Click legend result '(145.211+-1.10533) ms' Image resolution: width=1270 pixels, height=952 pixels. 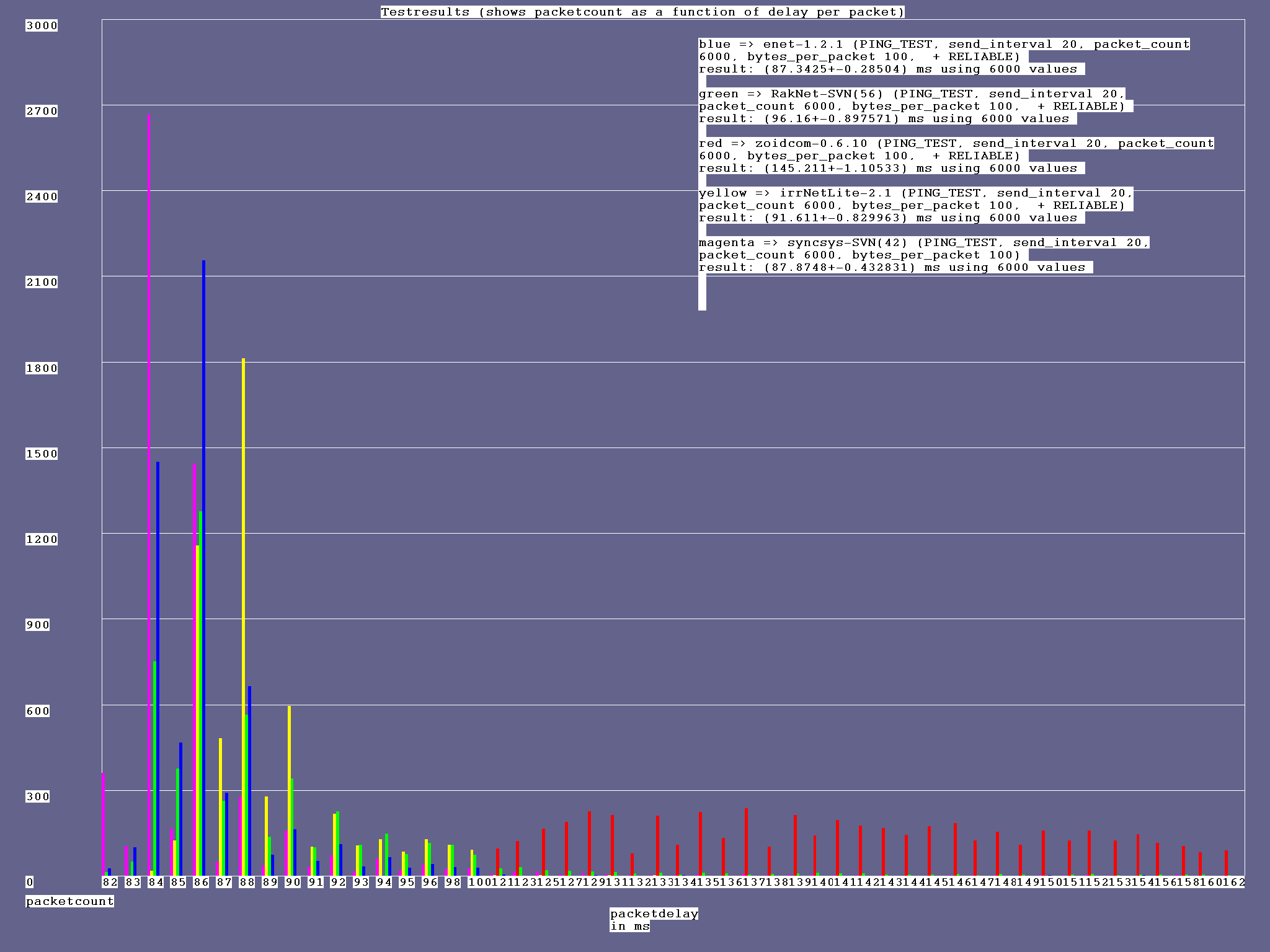tap(848, 168)
